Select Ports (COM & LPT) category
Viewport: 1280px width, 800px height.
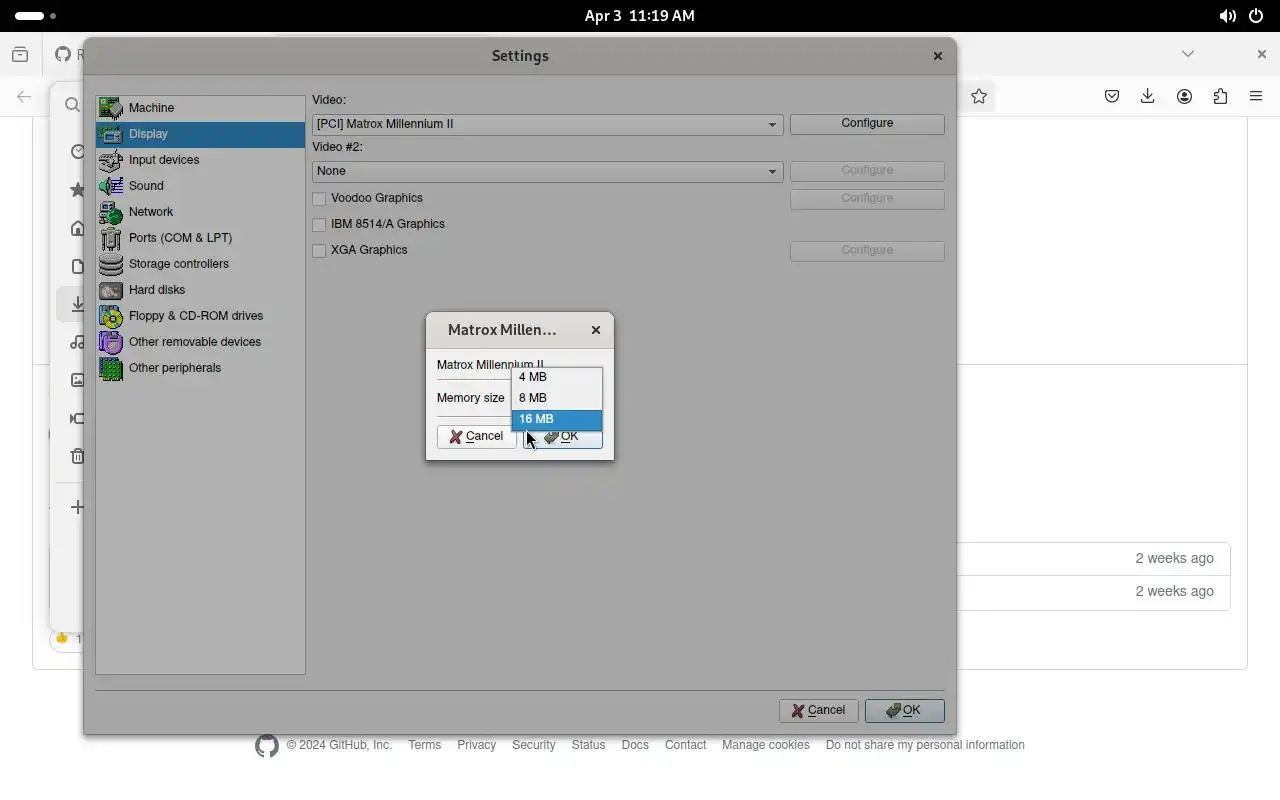(200, 238)
